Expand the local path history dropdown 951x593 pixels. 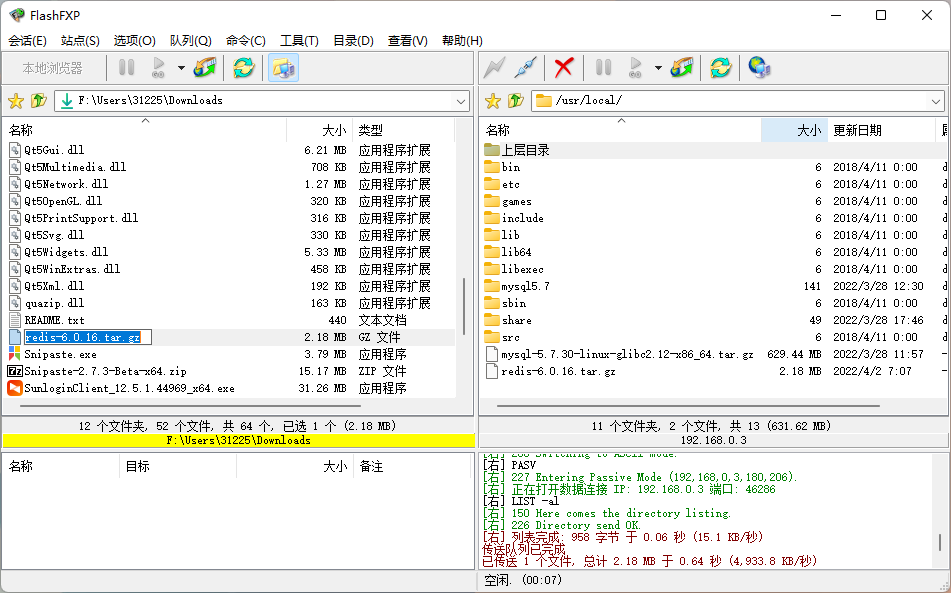461,101
